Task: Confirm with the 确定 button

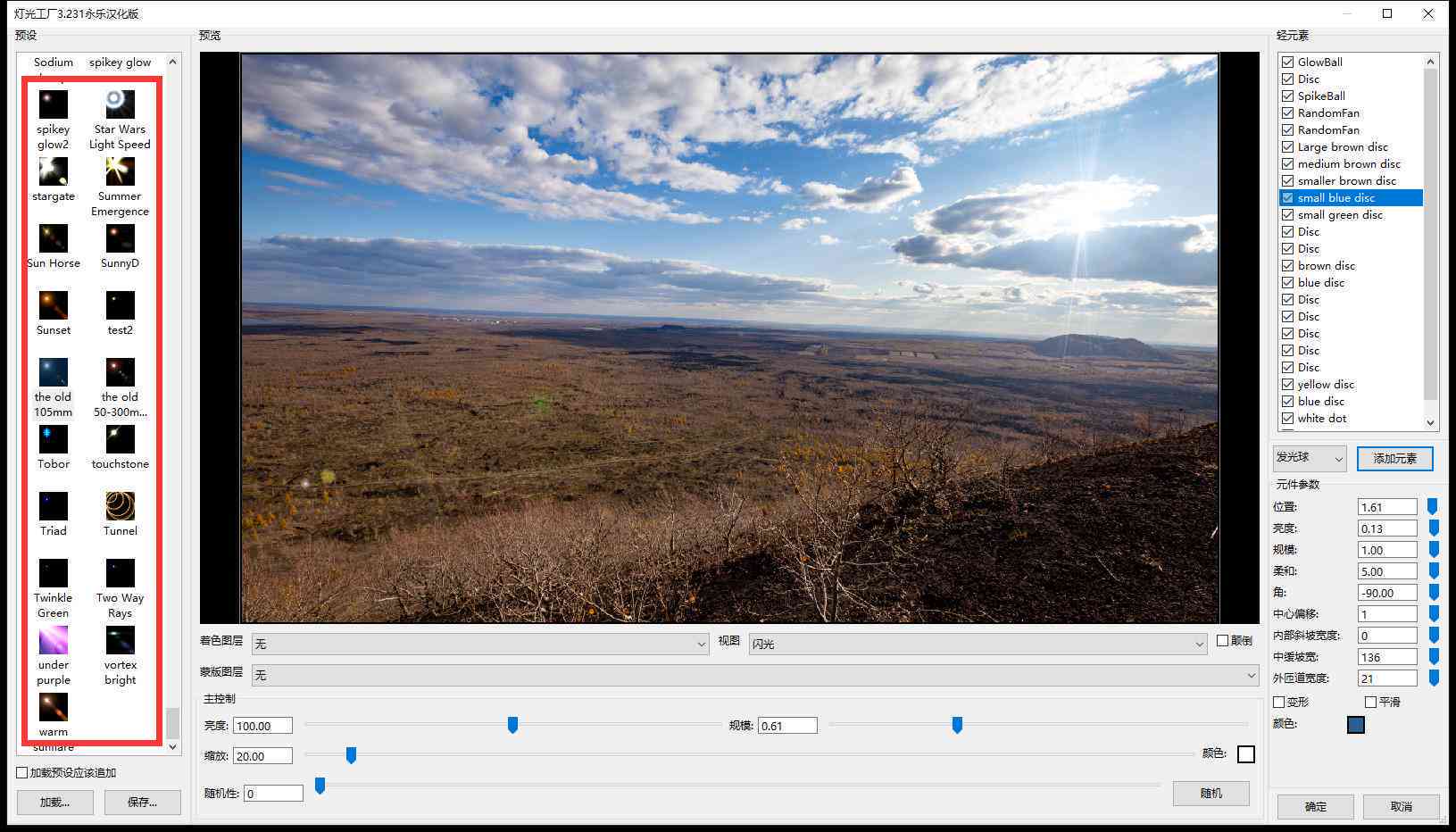Action: pos(1316,806)
